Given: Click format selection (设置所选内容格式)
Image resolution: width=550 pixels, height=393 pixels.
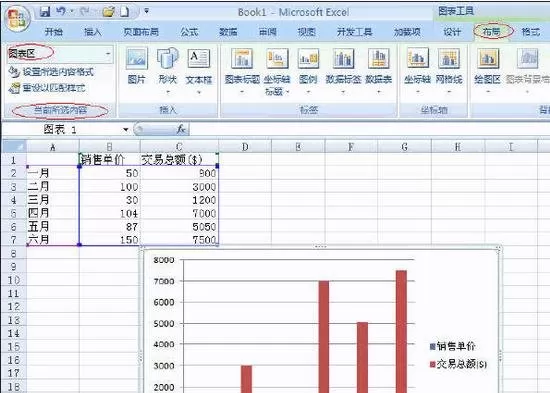Looking at the screenshot, I should coord(51,72).
